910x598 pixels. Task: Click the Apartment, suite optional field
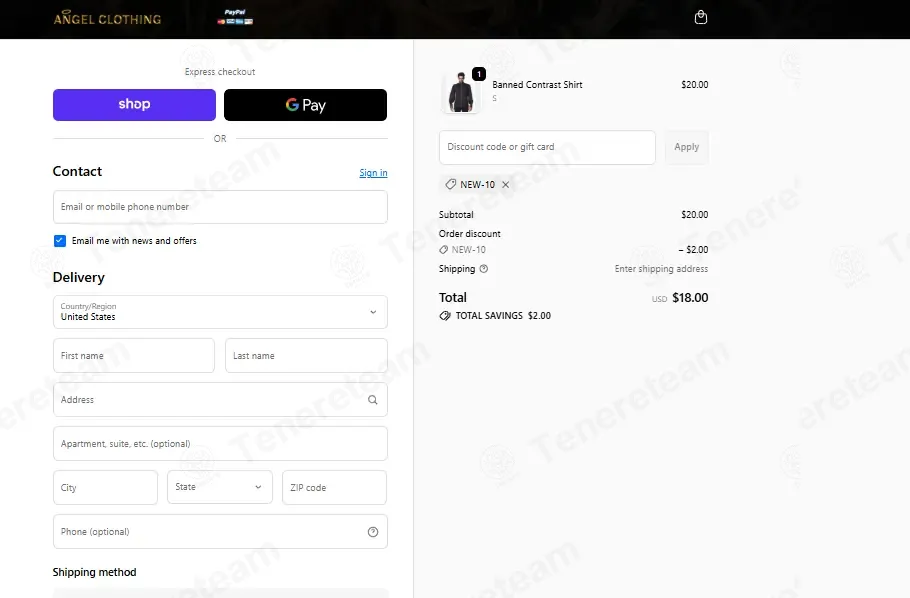click(x=220, y=444)
